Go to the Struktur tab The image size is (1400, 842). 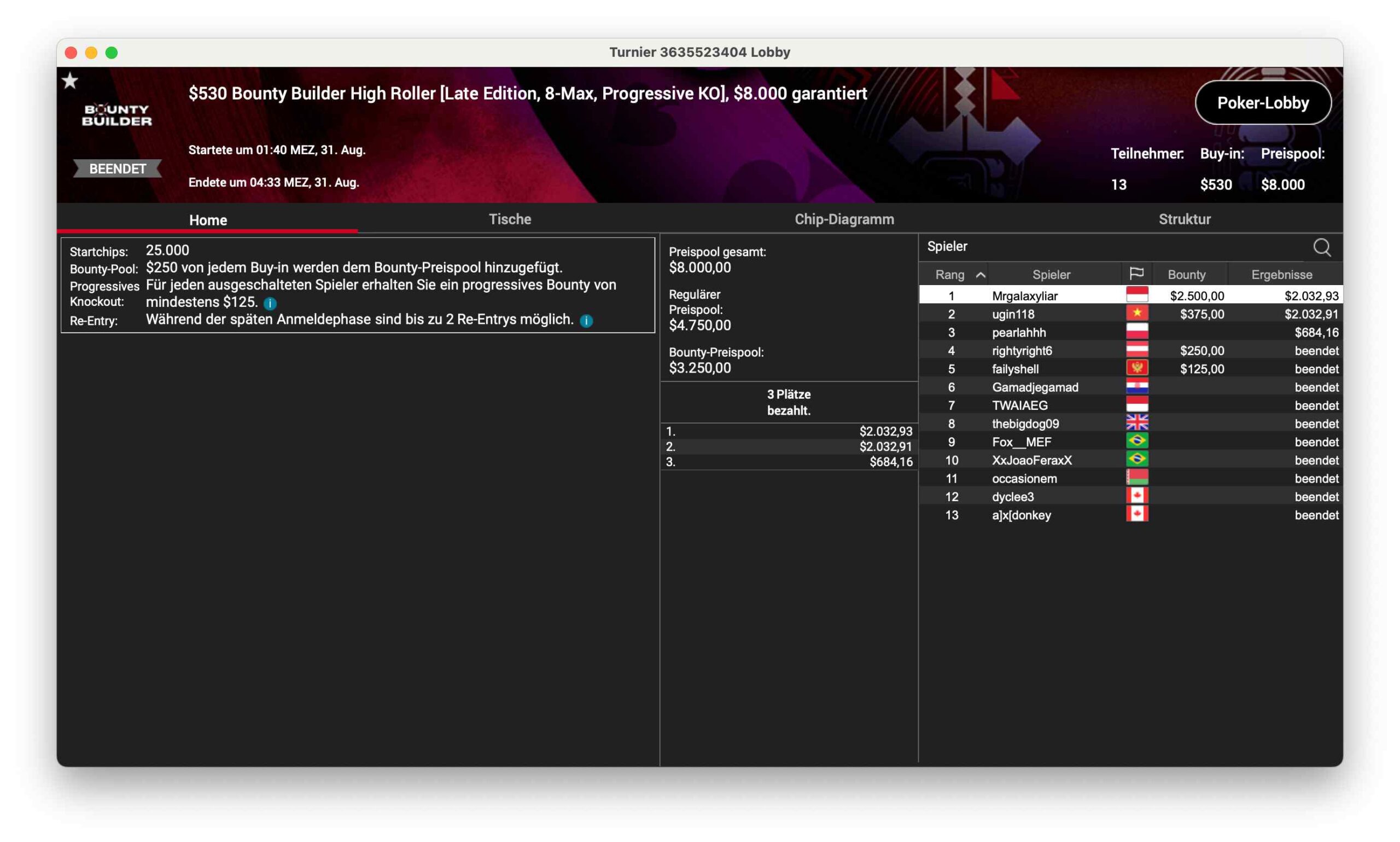point(1184,219)
